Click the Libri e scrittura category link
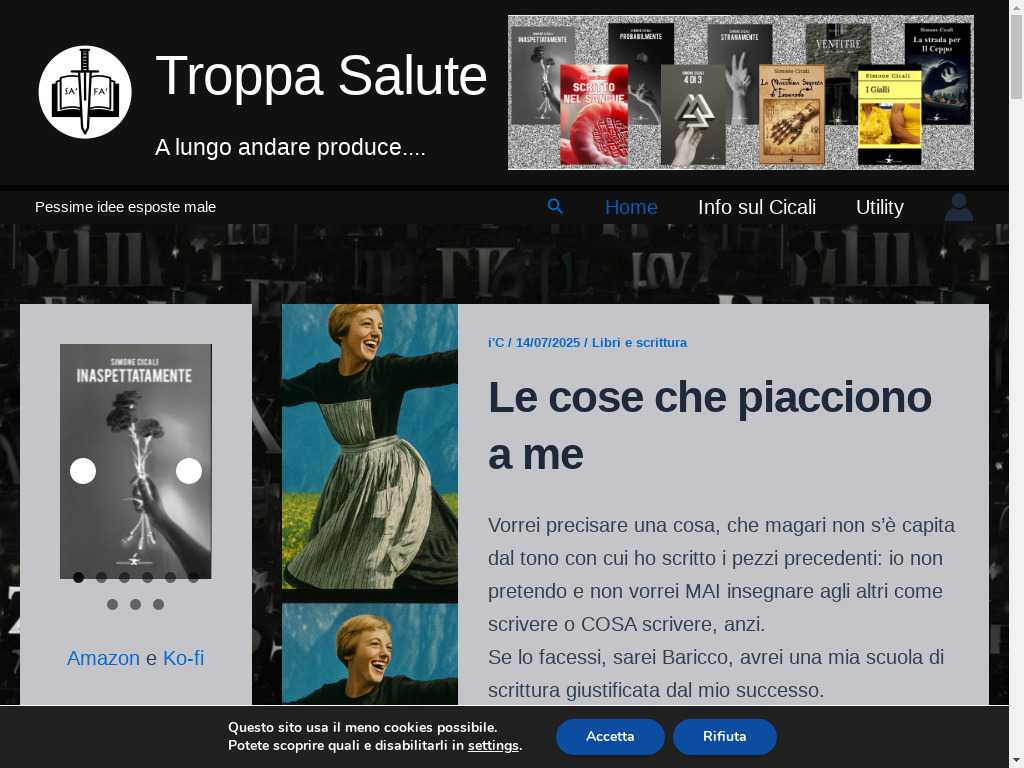Image resolution: width=1024 pixels, height=768 pixels. pyautogui.click(x=639, y=342)
